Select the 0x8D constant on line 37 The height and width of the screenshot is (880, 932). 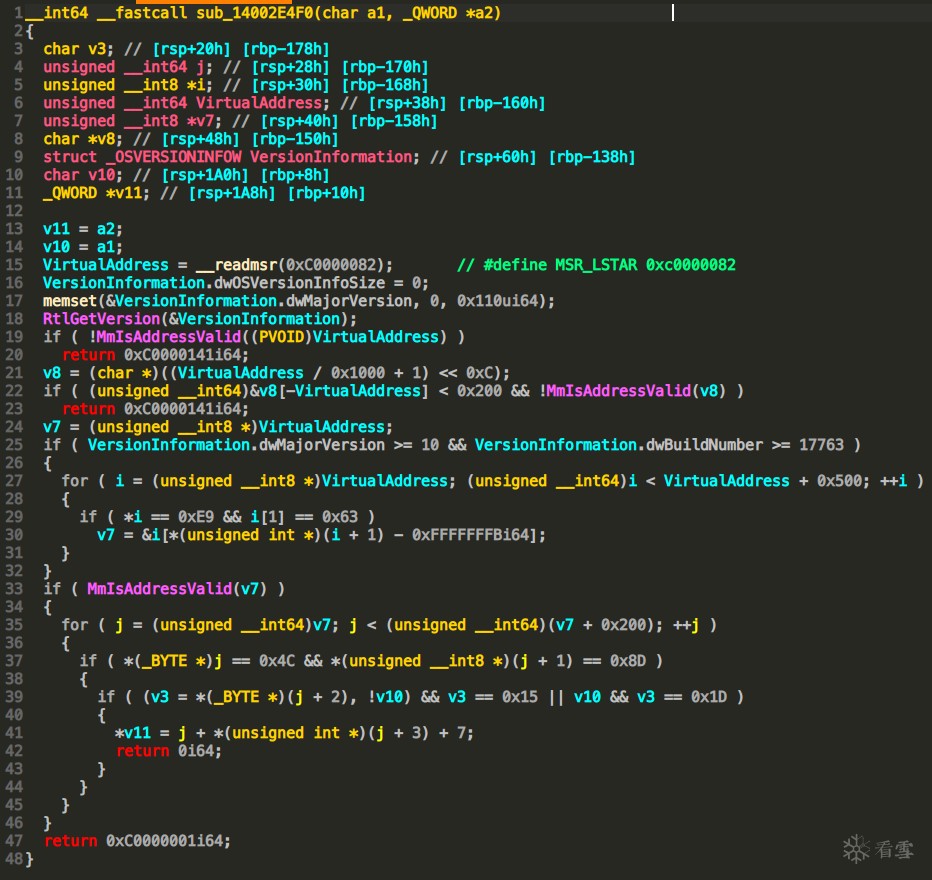628,661
